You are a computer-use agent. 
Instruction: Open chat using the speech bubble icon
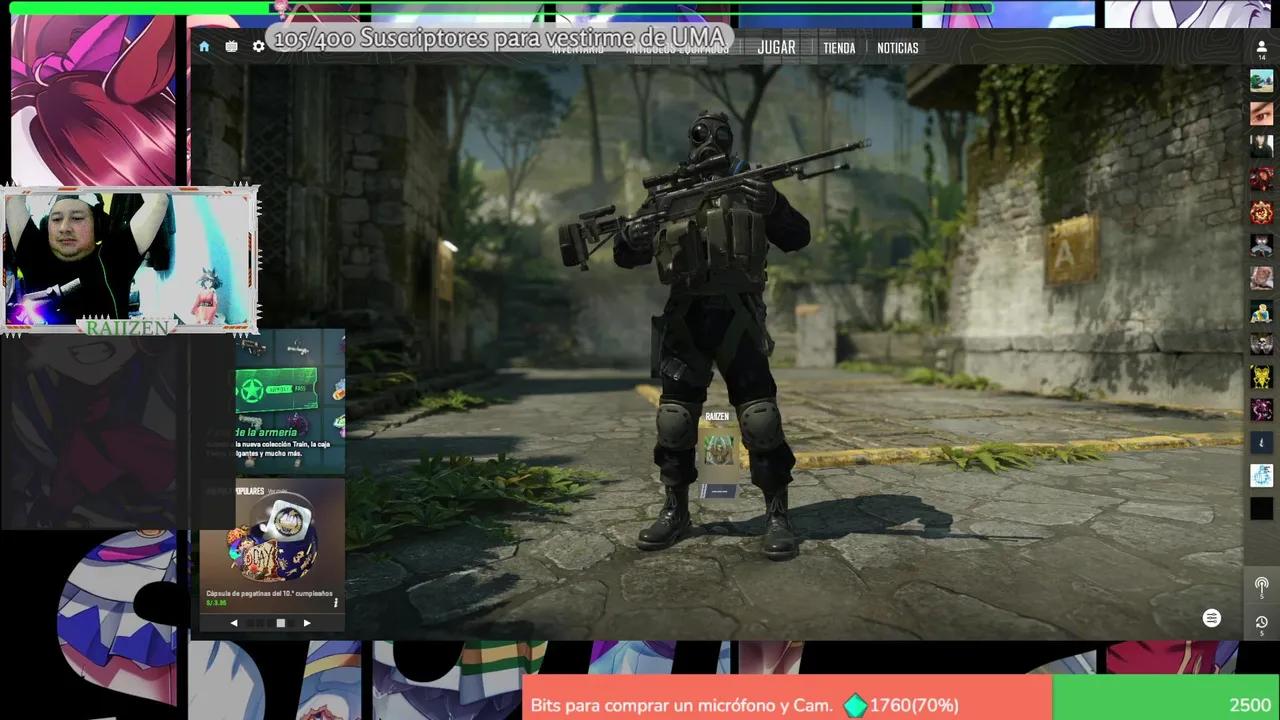click(1211, 618)
